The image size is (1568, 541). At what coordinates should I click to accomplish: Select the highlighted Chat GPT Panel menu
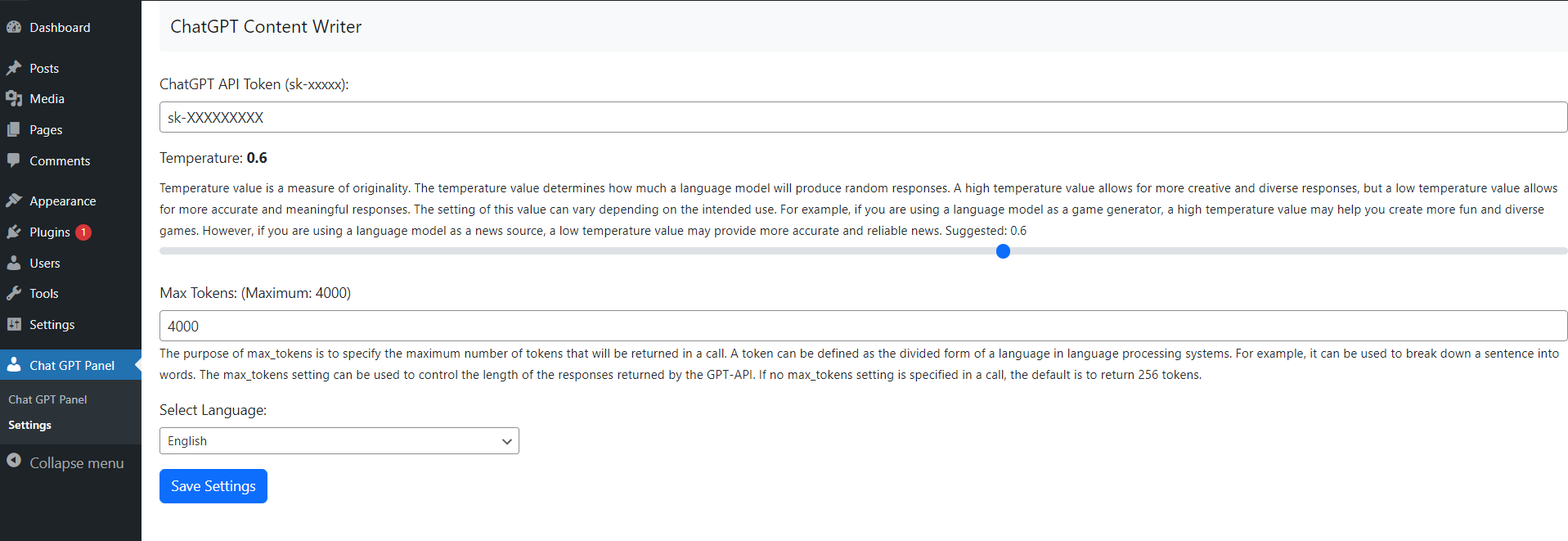(70, 365)
